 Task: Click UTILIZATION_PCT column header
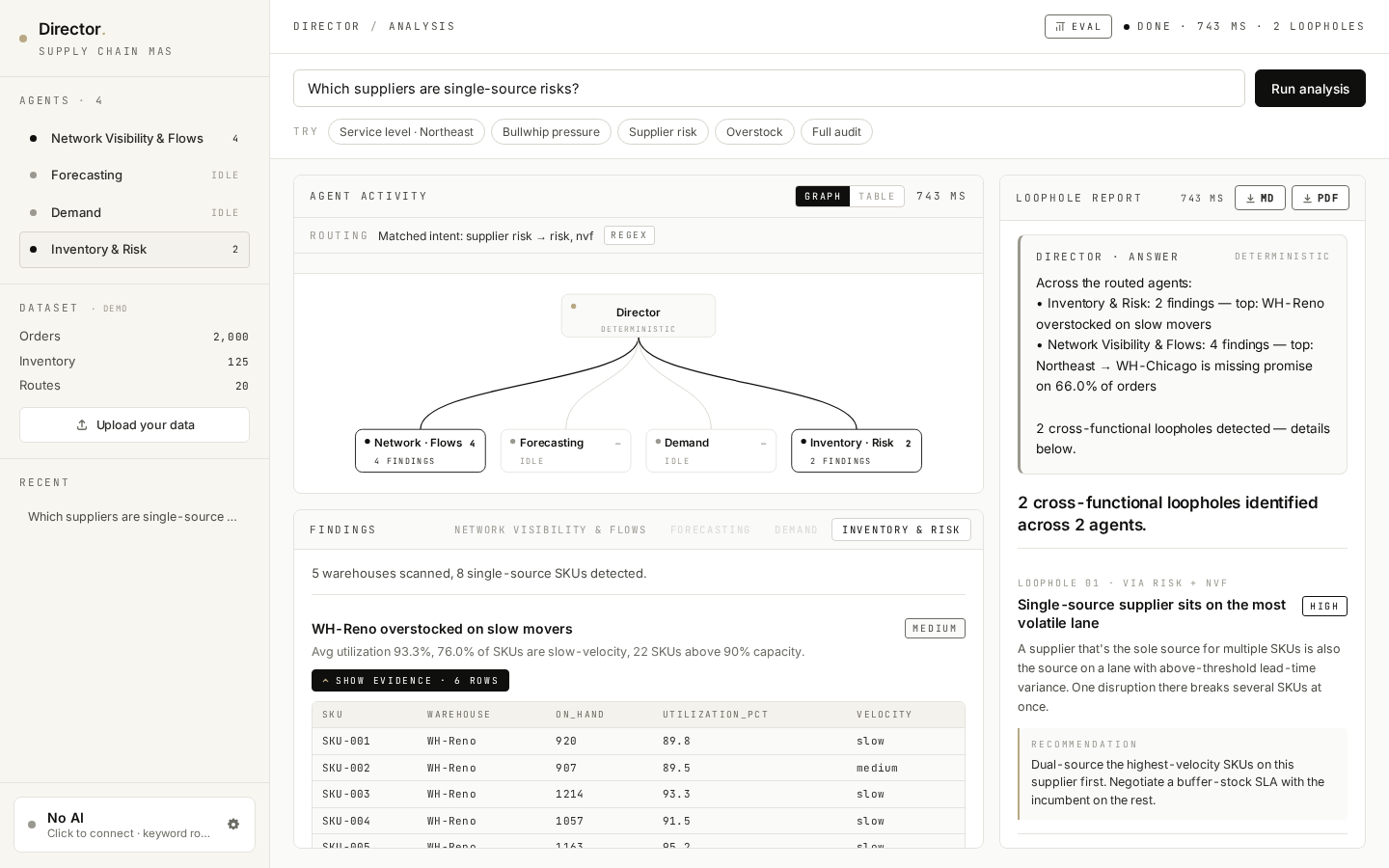click(715, 715)
